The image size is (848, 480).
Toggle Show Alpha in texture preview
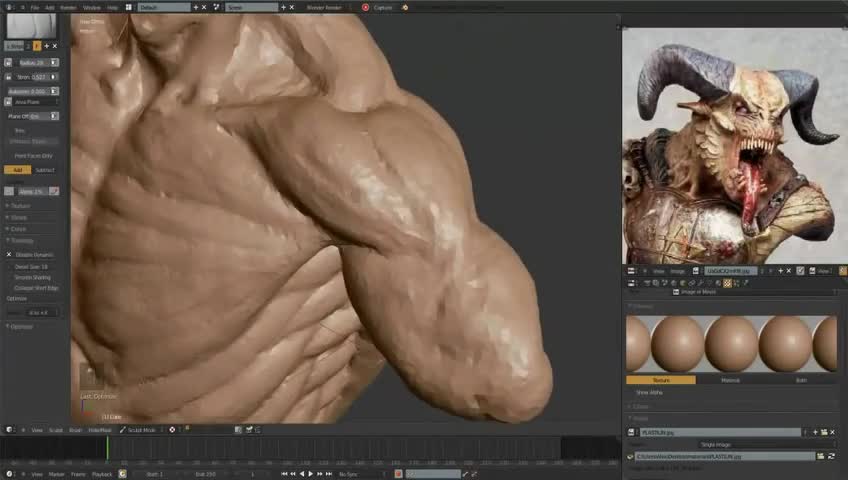(649, 392)
